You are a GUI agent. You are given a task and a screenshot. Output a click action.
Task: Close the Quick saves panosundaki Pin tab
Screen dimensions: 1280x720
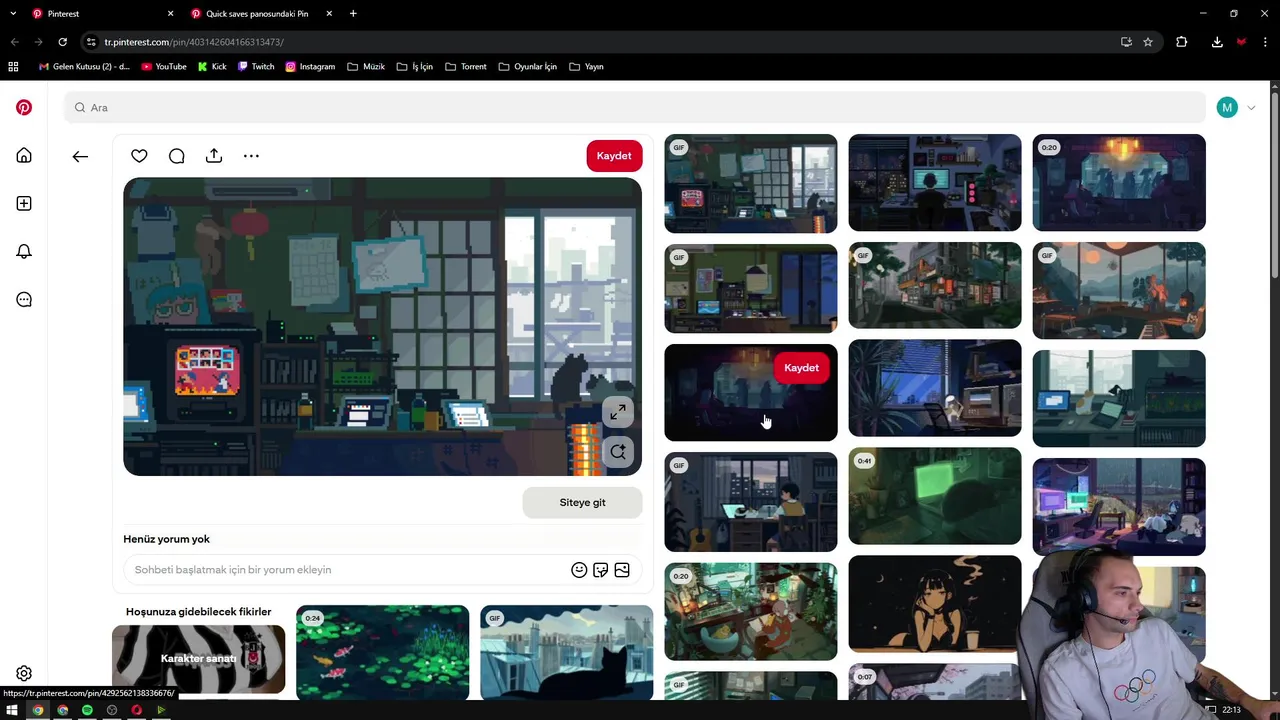(329, 14)
